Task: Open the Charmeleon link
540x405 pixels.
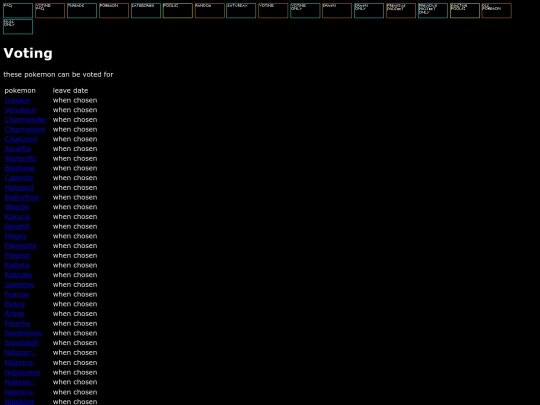Action: [x=25, y=129]
